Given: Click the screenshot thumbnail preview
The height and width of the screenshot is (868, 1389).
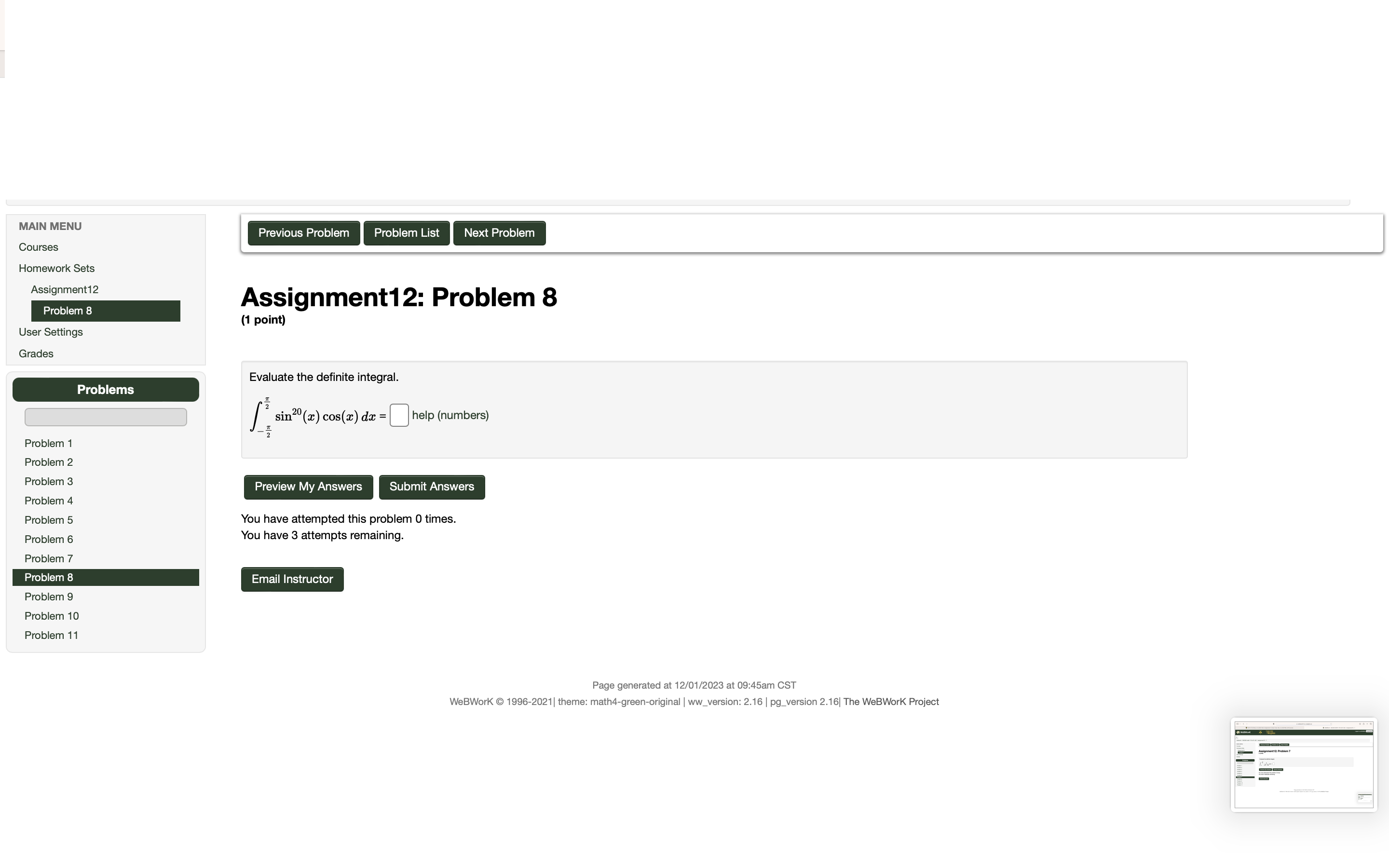Looking at the screenshot, I should tap(1304, 764).
